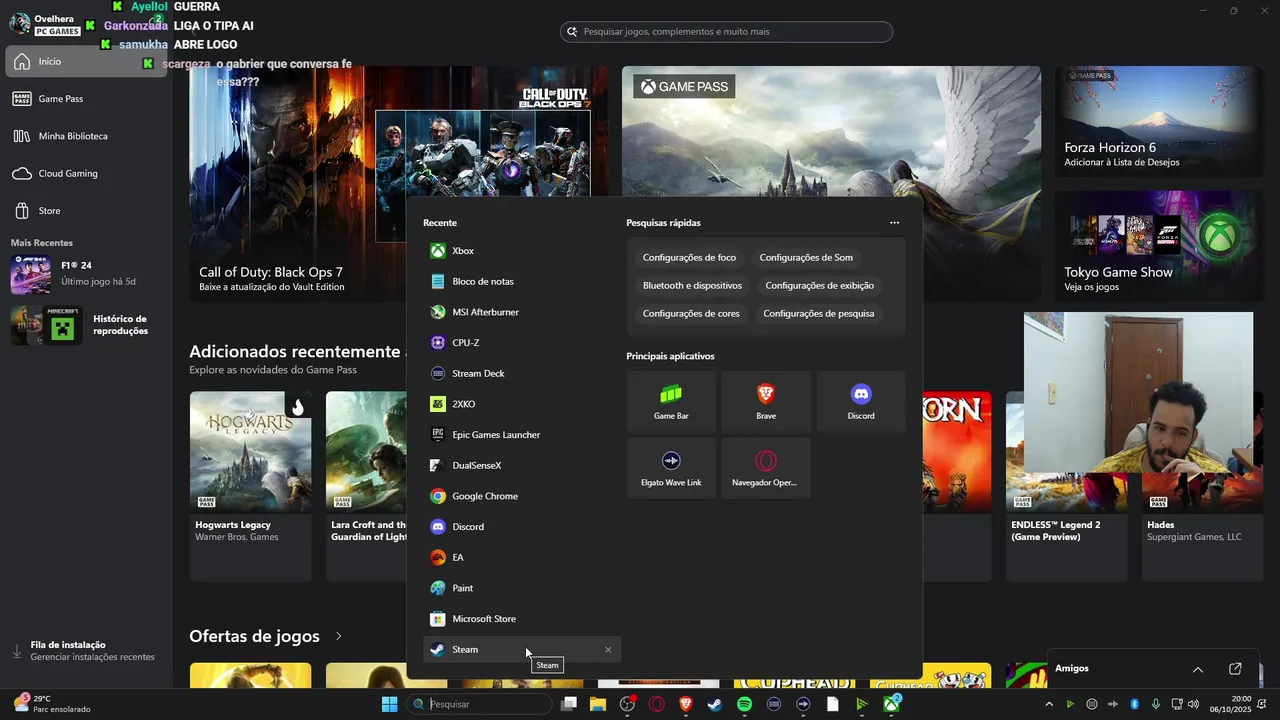Launch CPU-Z from the recent list
1280x720 pixels.
(522, 343)
